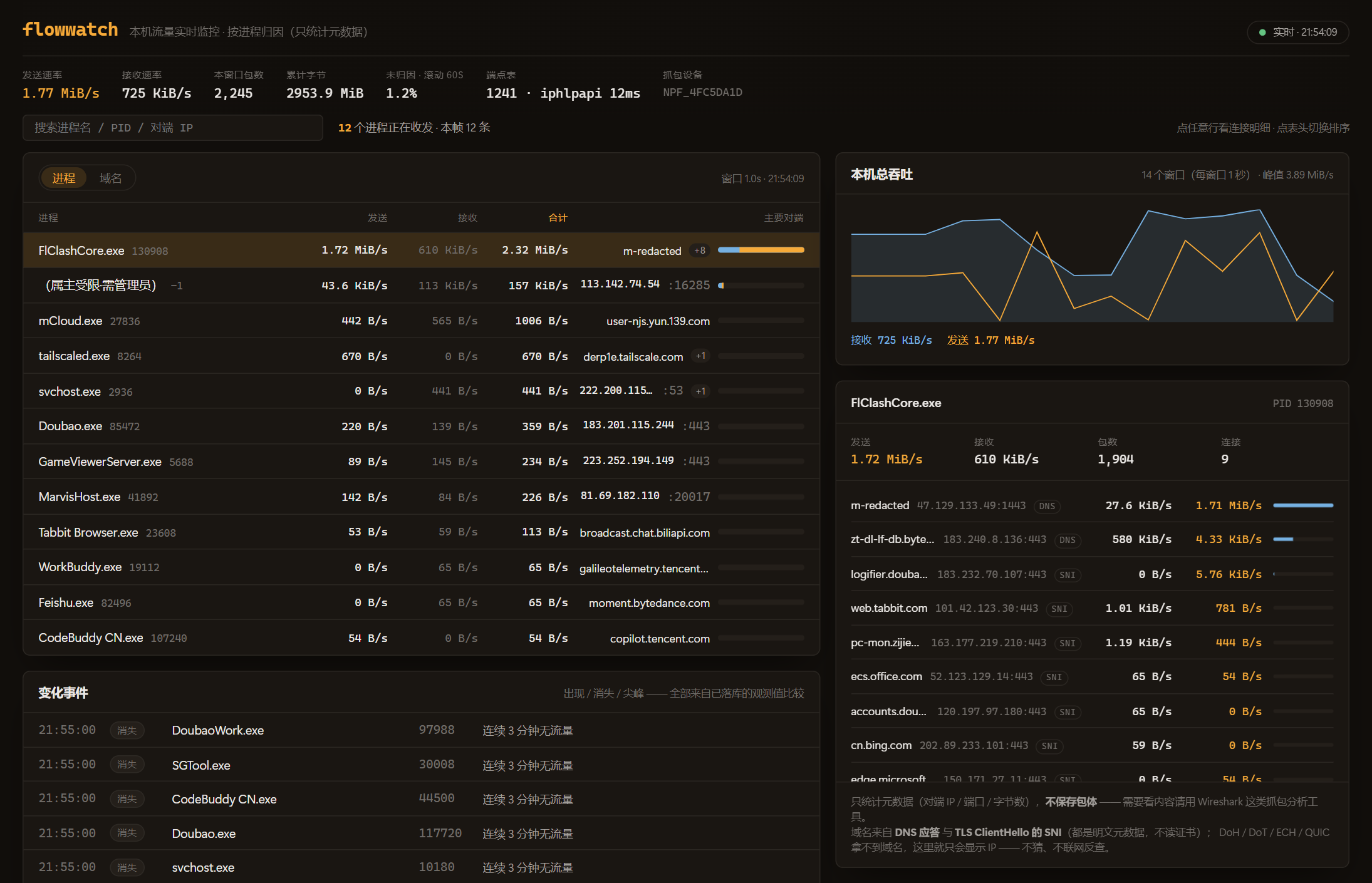Image resolution: width=1372 pixels, height=883 pixels.
Task: Select the mCloud.exe process row
Action: [421, 321]
